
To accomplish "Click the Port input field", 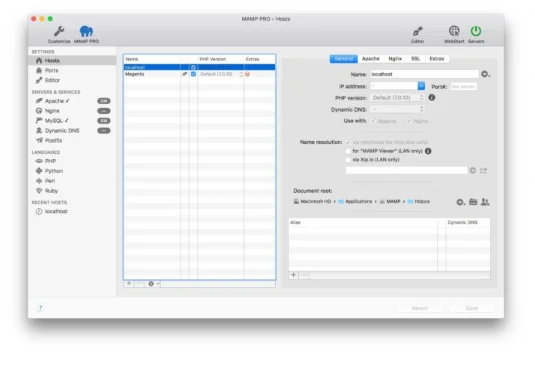I will click(463, 87).
